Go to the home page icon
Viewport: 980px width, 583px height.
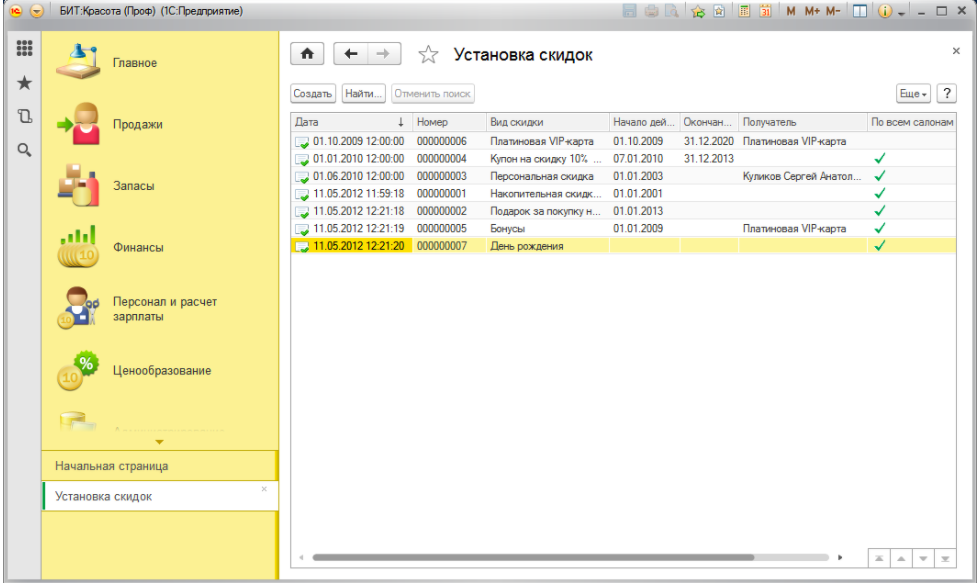point(307,55)
